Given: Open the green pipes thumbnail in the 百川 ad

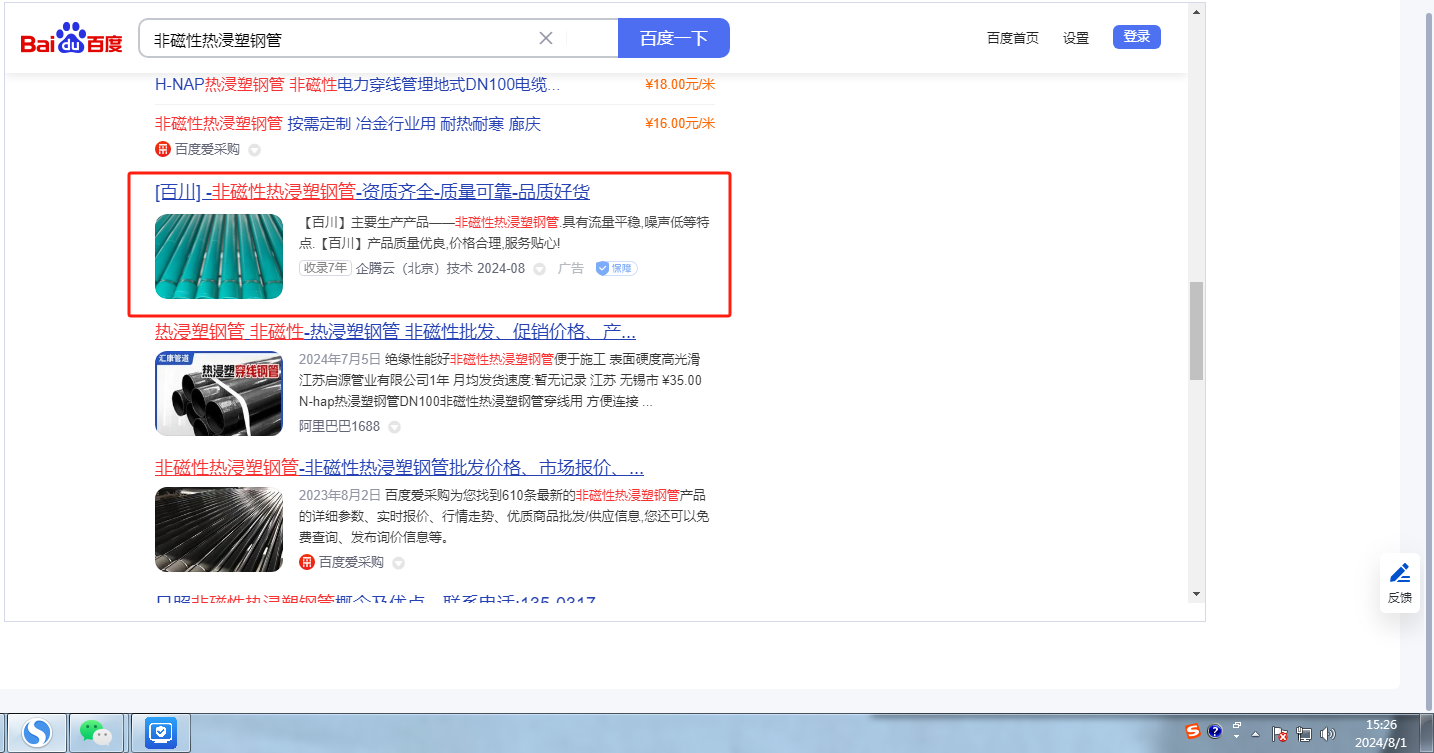Looking at the screenshot, I should [x=219, y=256].
